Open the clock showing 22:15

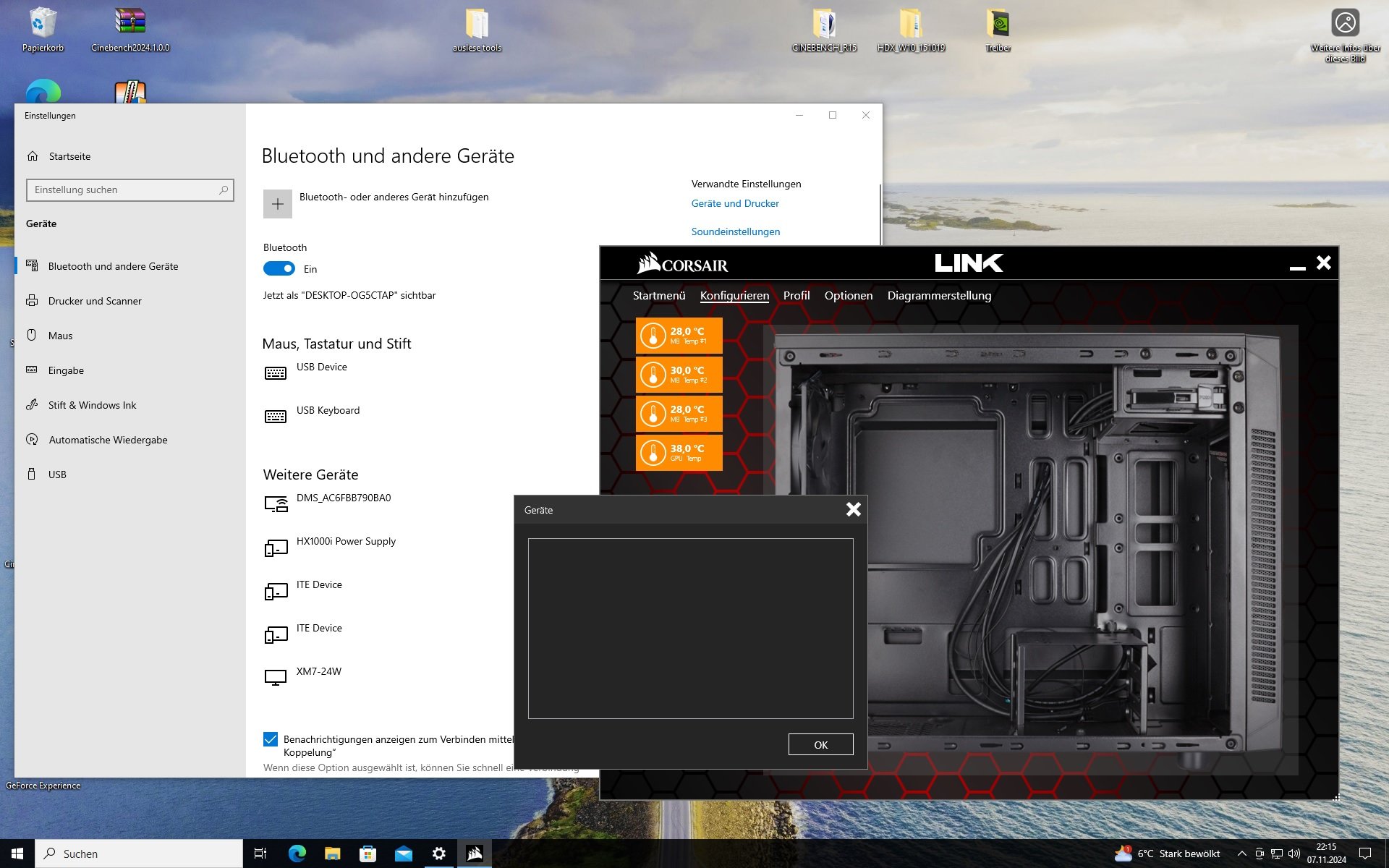click(1326, 854)
